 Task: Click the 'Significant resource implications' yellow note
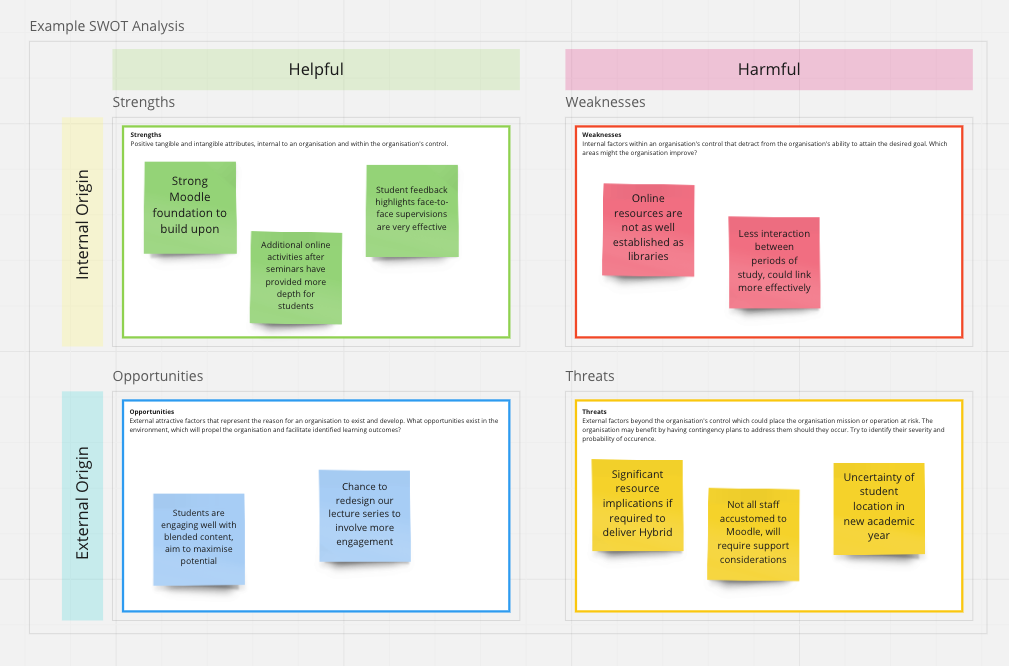tap(637, 504)
